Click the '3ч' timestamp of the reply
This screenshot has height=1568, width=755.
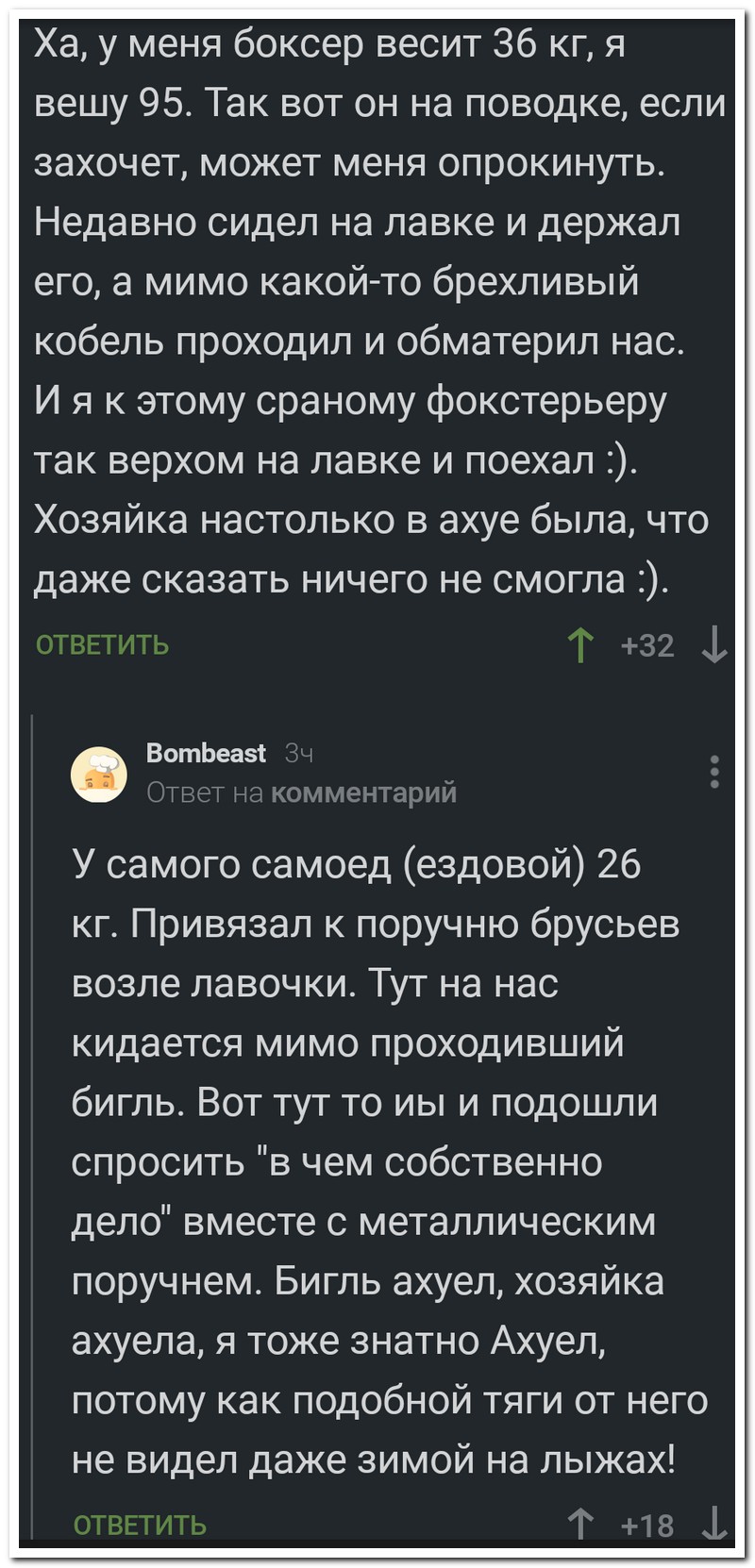pos(299,753)
